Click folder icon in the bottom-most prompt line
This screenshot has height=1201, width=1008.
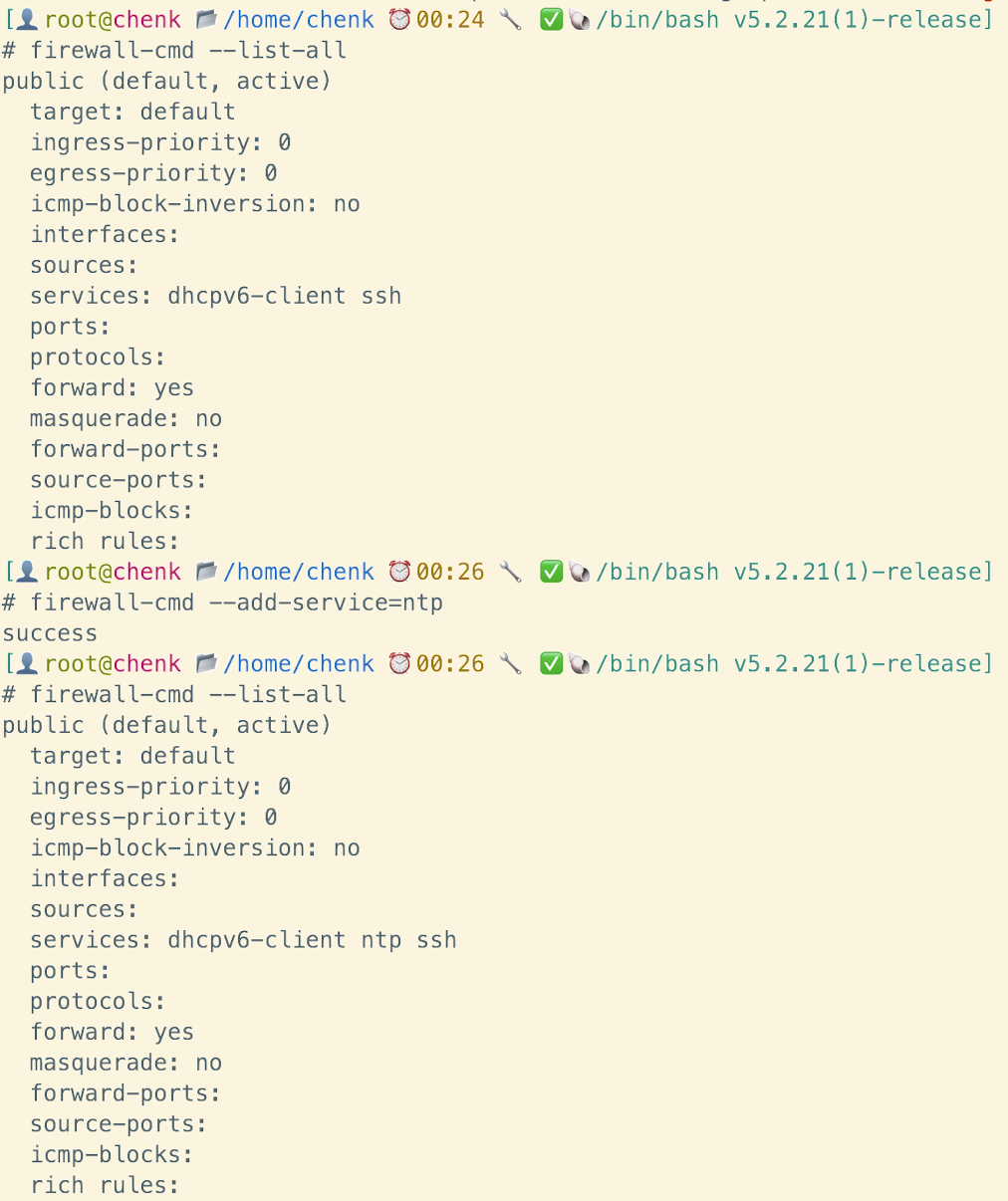207,663
